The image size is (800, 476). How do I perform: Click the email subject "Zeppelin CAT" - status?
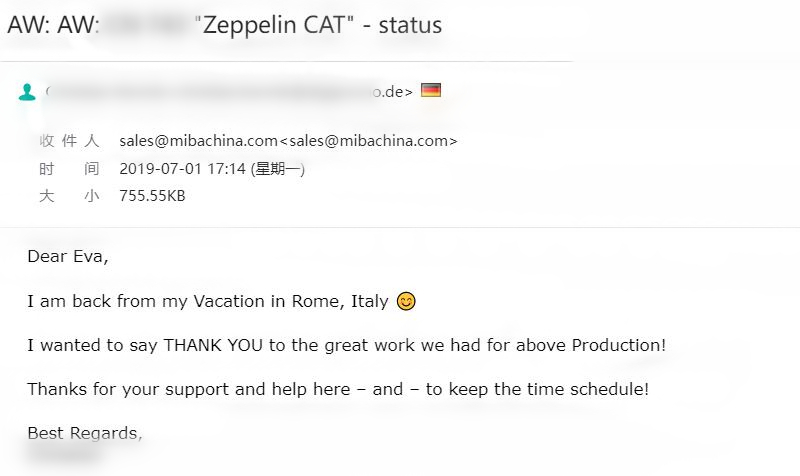(318, 25)
